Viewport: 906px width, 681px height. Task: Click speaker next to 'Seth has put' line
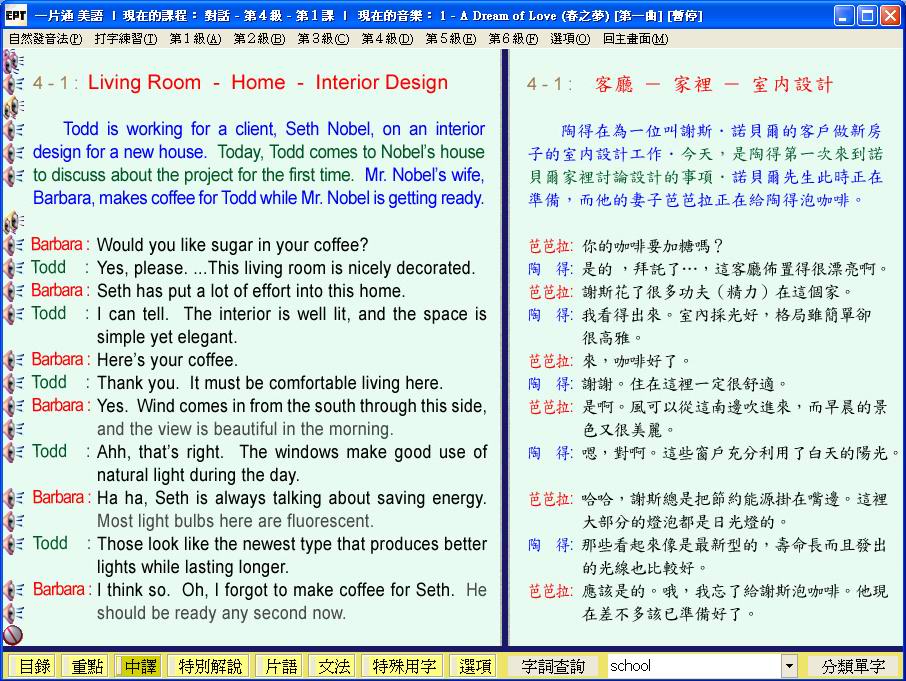point(14,291)
